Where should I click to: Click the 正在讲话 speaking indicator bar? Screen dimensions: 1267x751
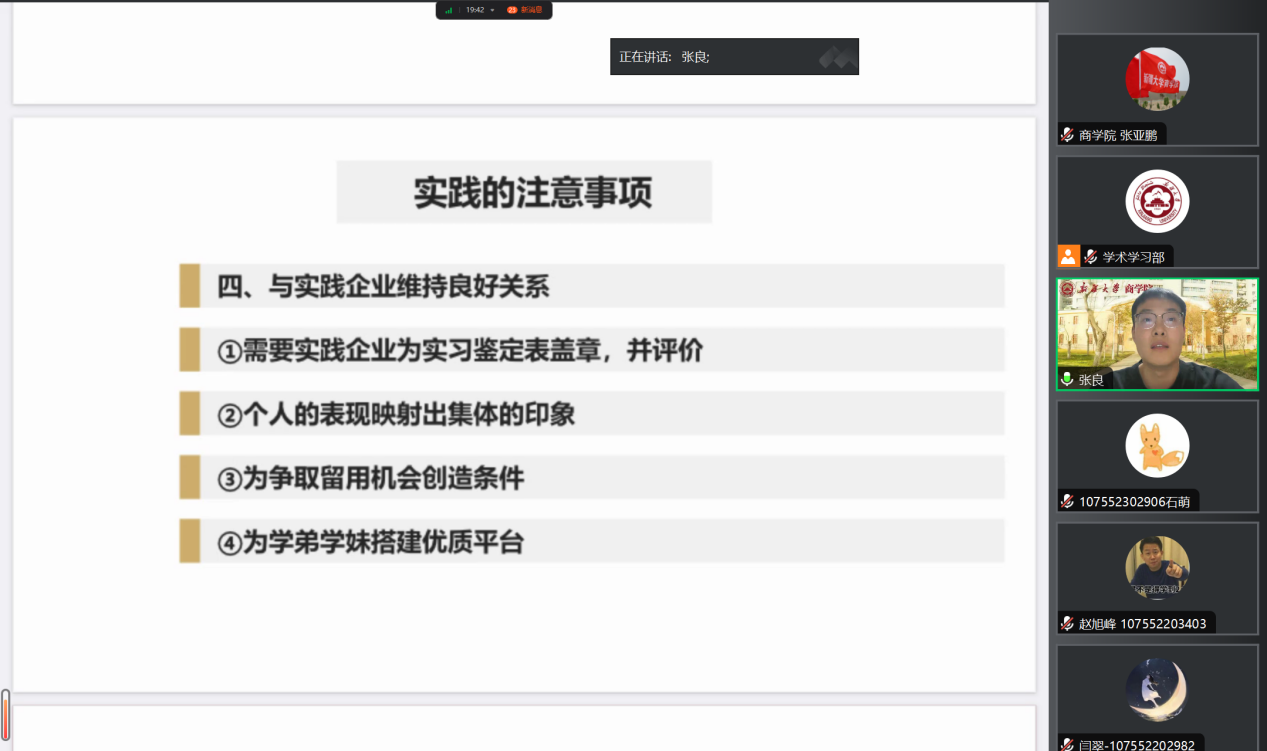coord(733,57)
